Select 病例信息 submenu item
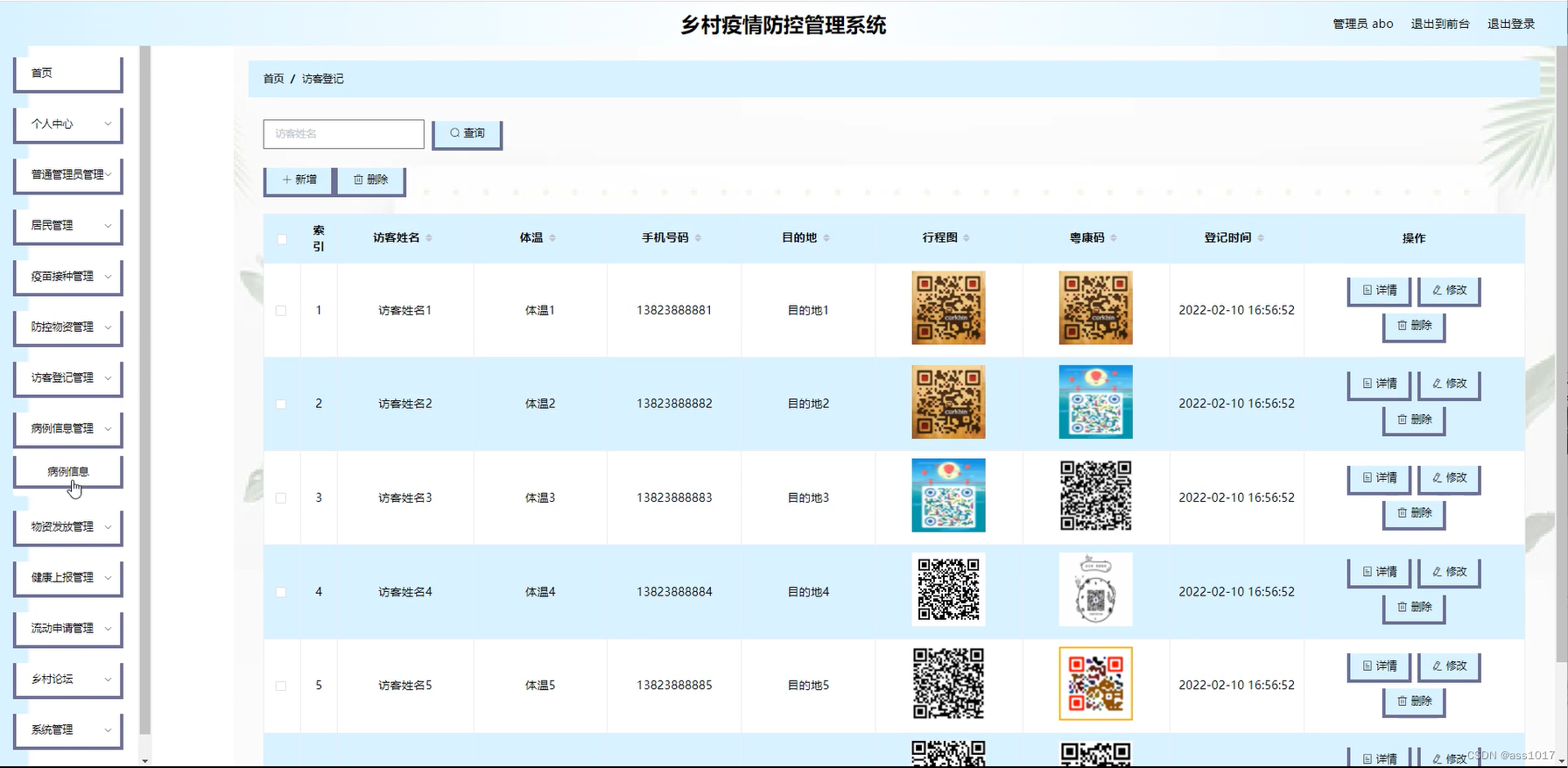This screenshot has height=768, width=1568. coord(67,472)
